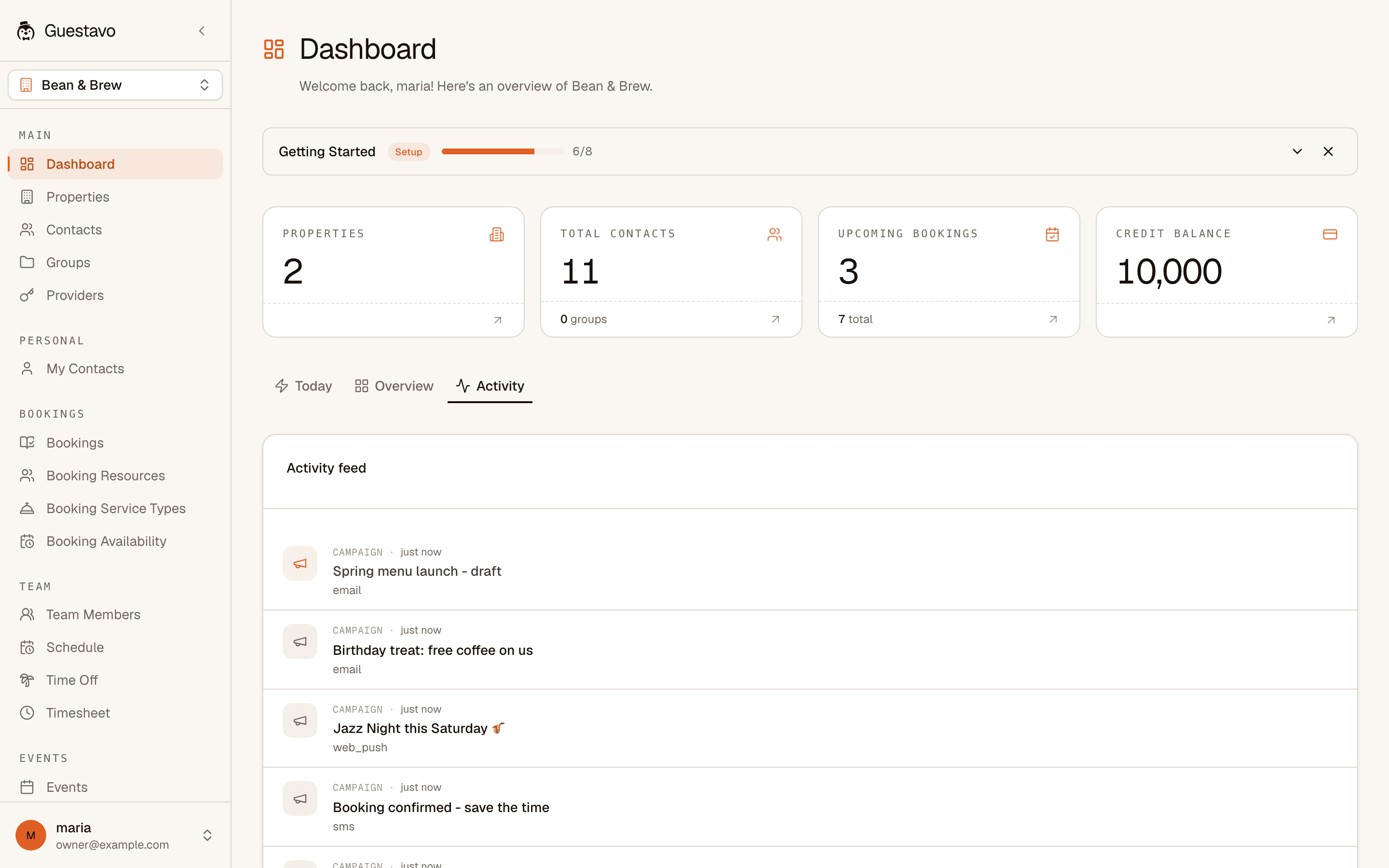Screen dimensions: 1389x868
Task: Click the Properties card building icon
Action: (496, 234)
